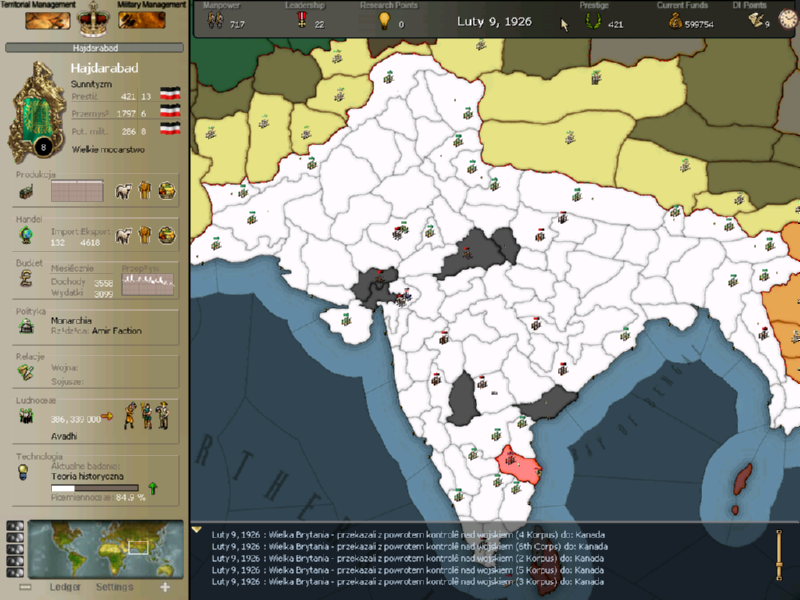This screenshot has width=800, height=600.
Task: Open Settings
Action: [x=114, y=587]
